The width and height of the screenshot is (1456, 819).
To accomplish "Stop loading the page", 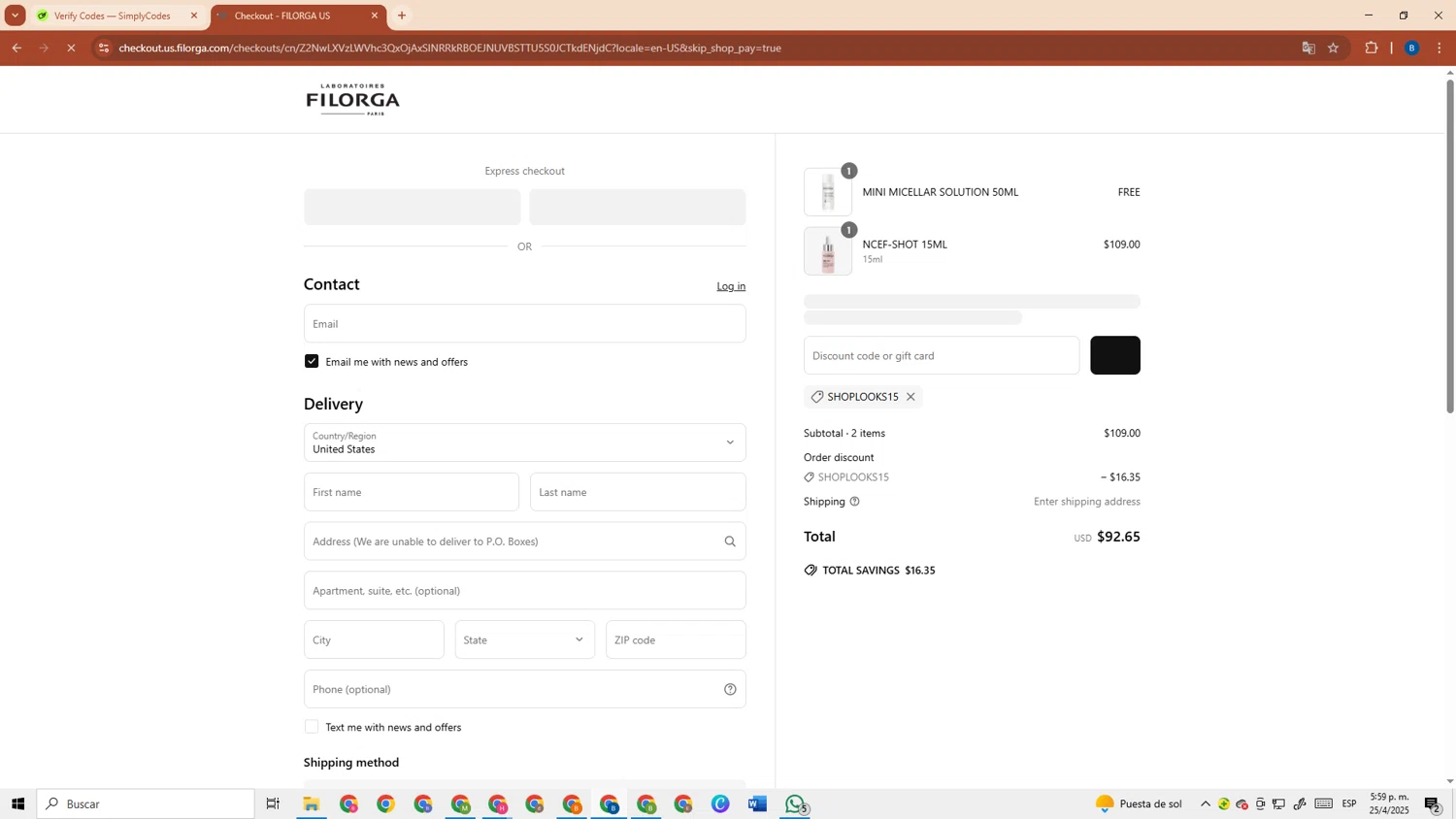I will point(71,48).
